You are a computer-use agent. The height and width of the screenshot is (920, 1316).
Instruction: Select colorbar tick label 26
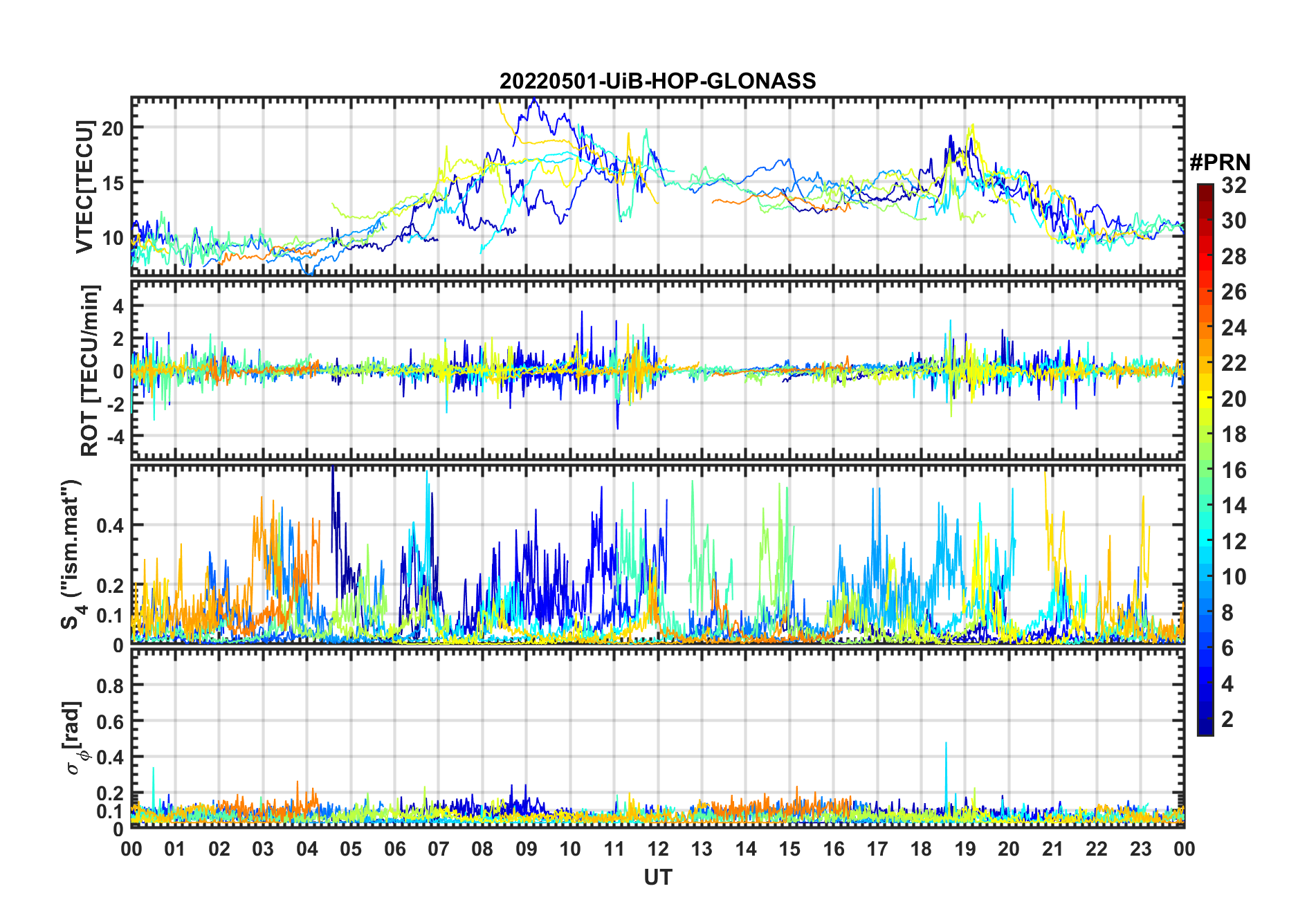coord(1234,292)
